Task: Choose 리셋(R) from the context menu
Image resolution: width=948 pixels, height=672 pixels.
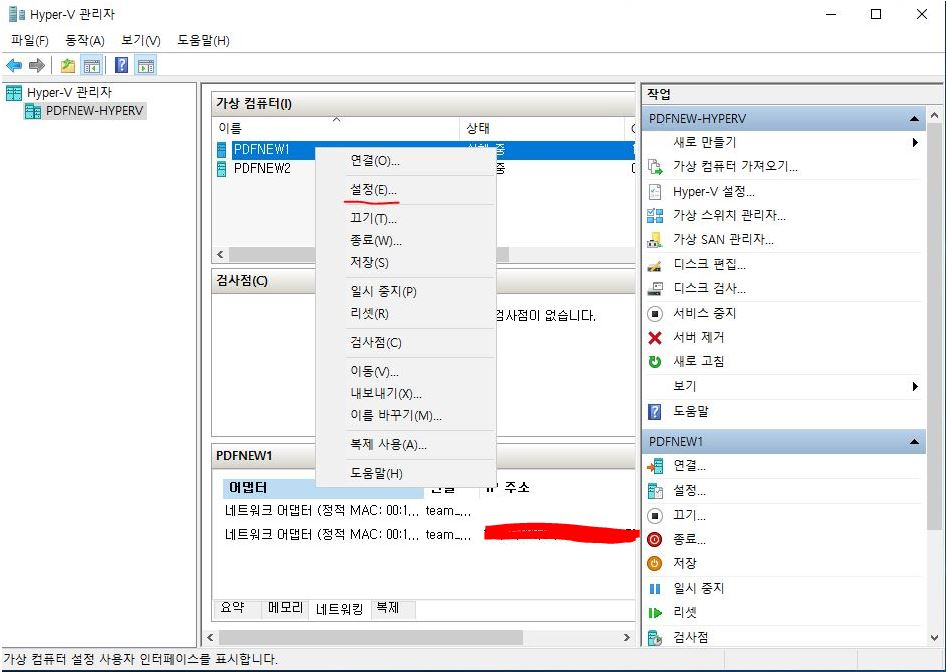Action: (x=406, y=314)
